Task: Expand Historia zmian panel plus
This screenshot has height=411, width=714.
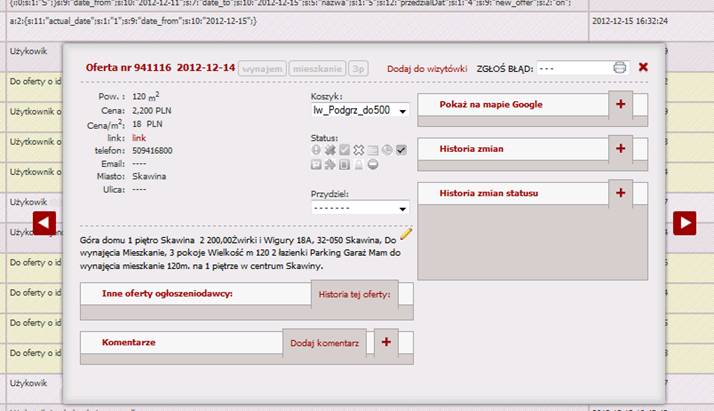Action: pos(620,149)
